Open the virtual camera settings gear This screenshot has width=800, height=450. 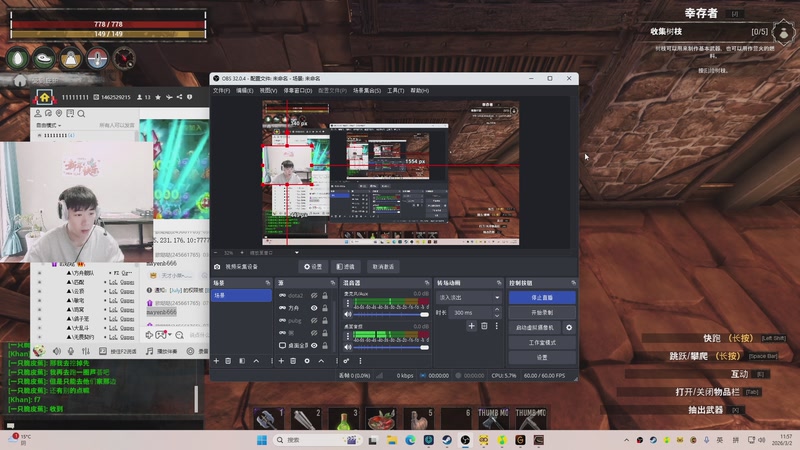(x=569, y=328)
